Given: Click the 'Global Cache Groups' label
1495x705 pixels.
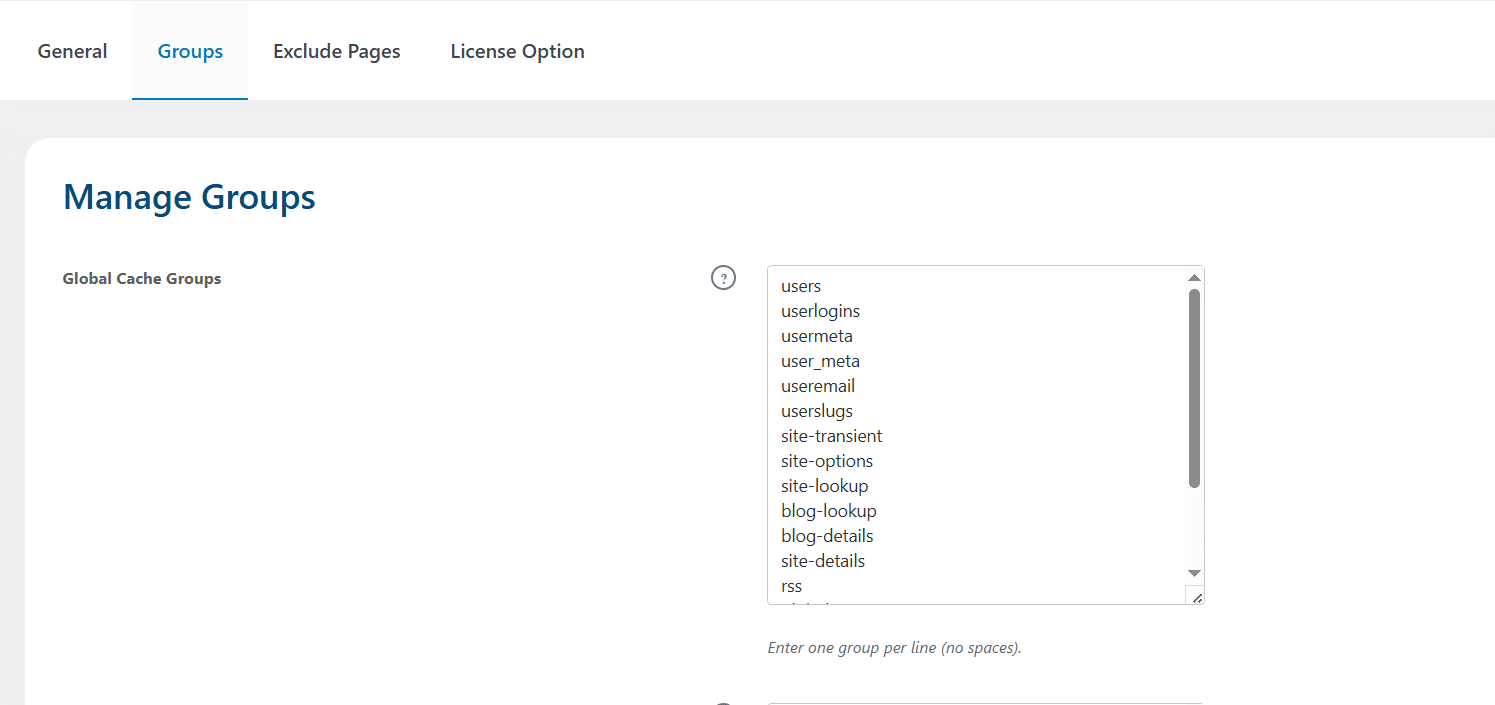Looking at the screenshot, I should [142, 279].
